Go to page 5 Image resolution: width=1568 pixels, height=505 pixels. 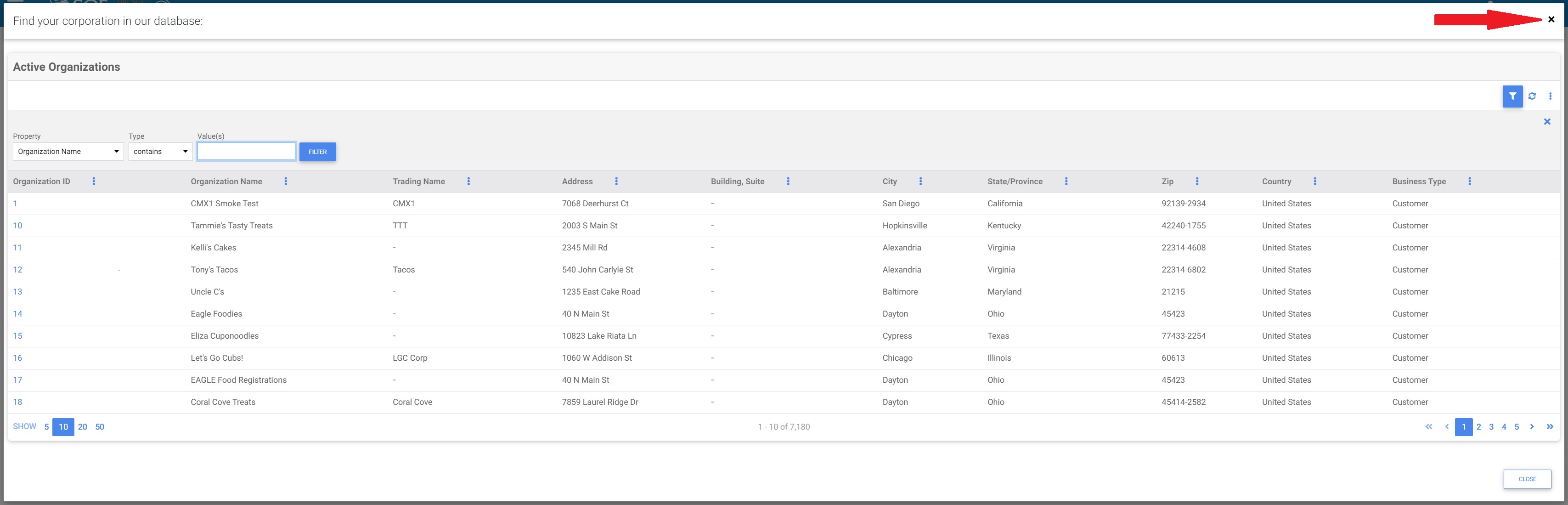[x=1517, y=427]
